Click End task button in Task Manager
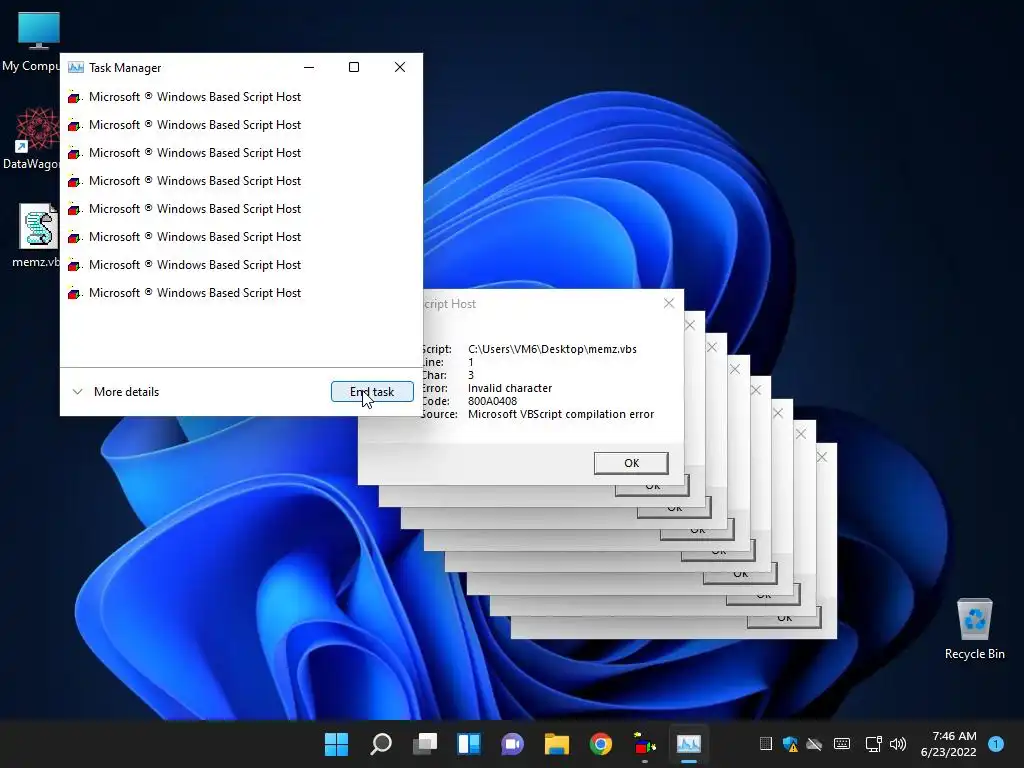The height and width of the screenshot is (768, 1024). click(x=372, y=392)
